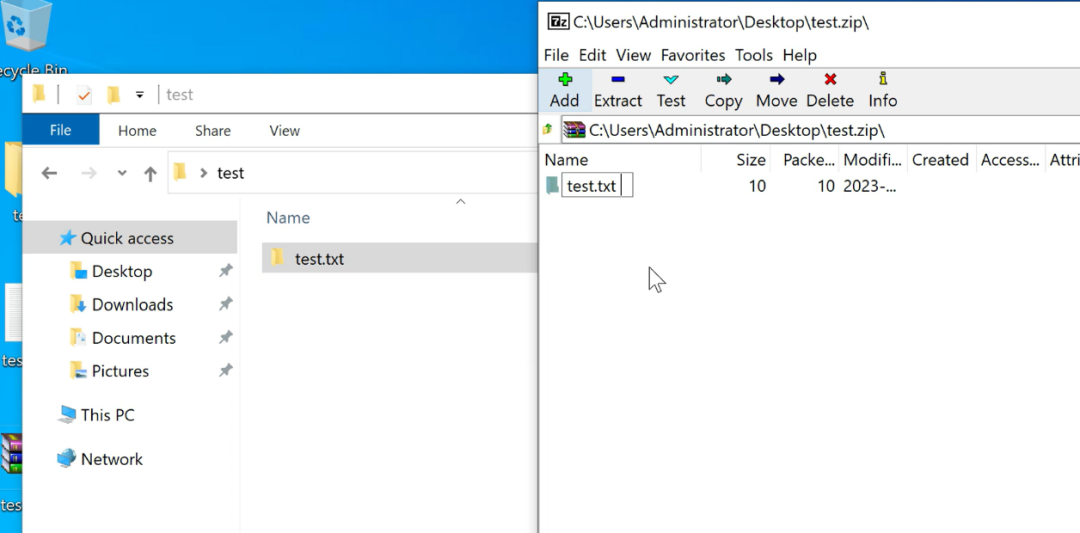Click the Explorer Forward arrow
1080x533 pixels.
pos(89,173)
